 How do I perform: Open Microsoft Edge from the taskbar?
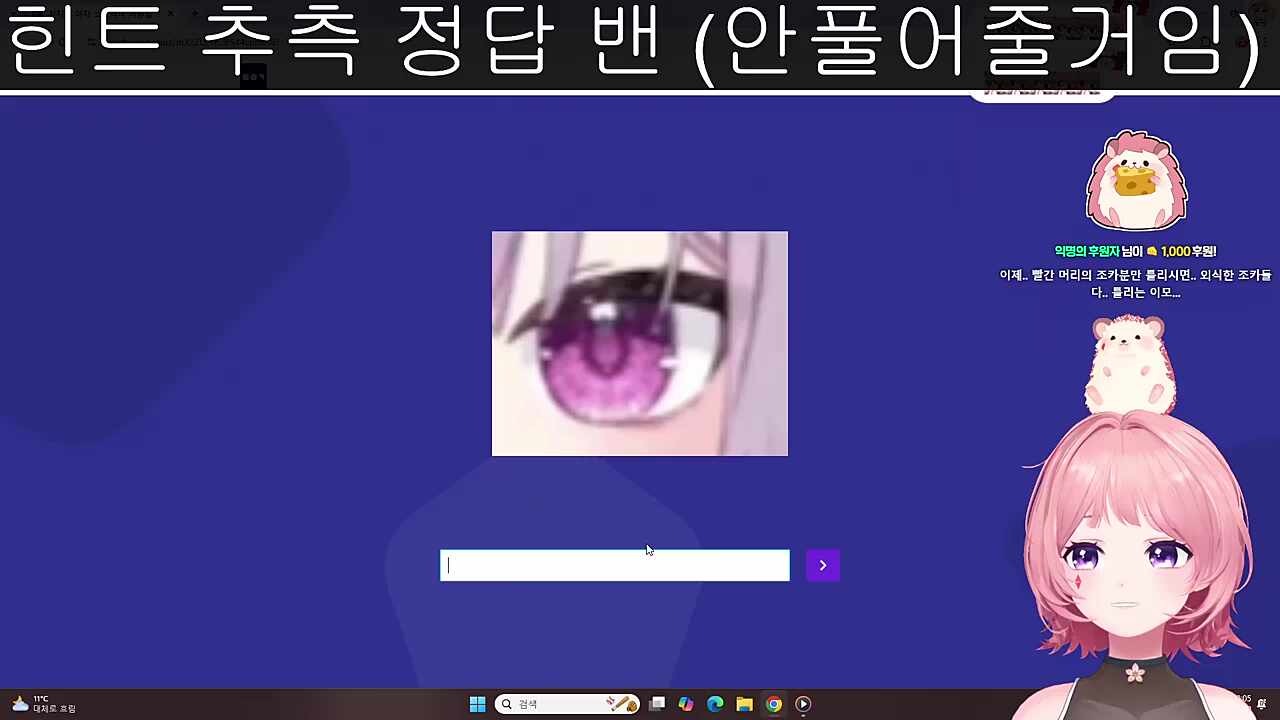715,704
